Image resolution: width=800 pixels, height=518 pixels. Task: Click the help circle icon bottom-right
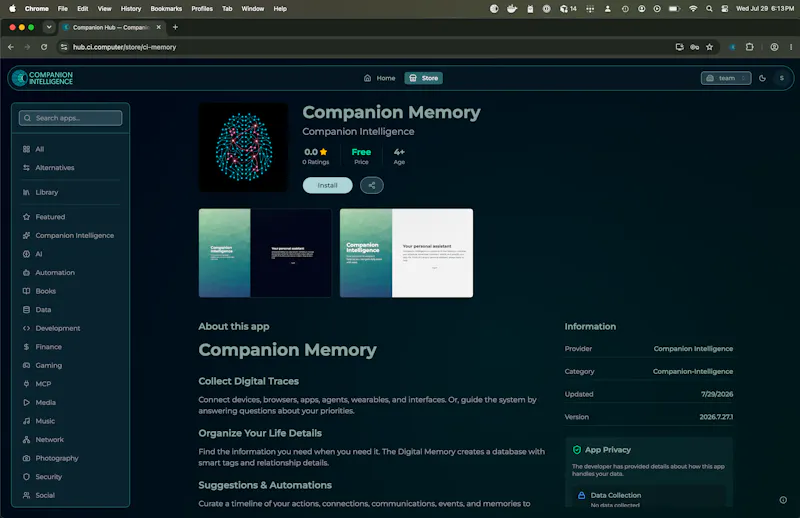tap(783, 500)
